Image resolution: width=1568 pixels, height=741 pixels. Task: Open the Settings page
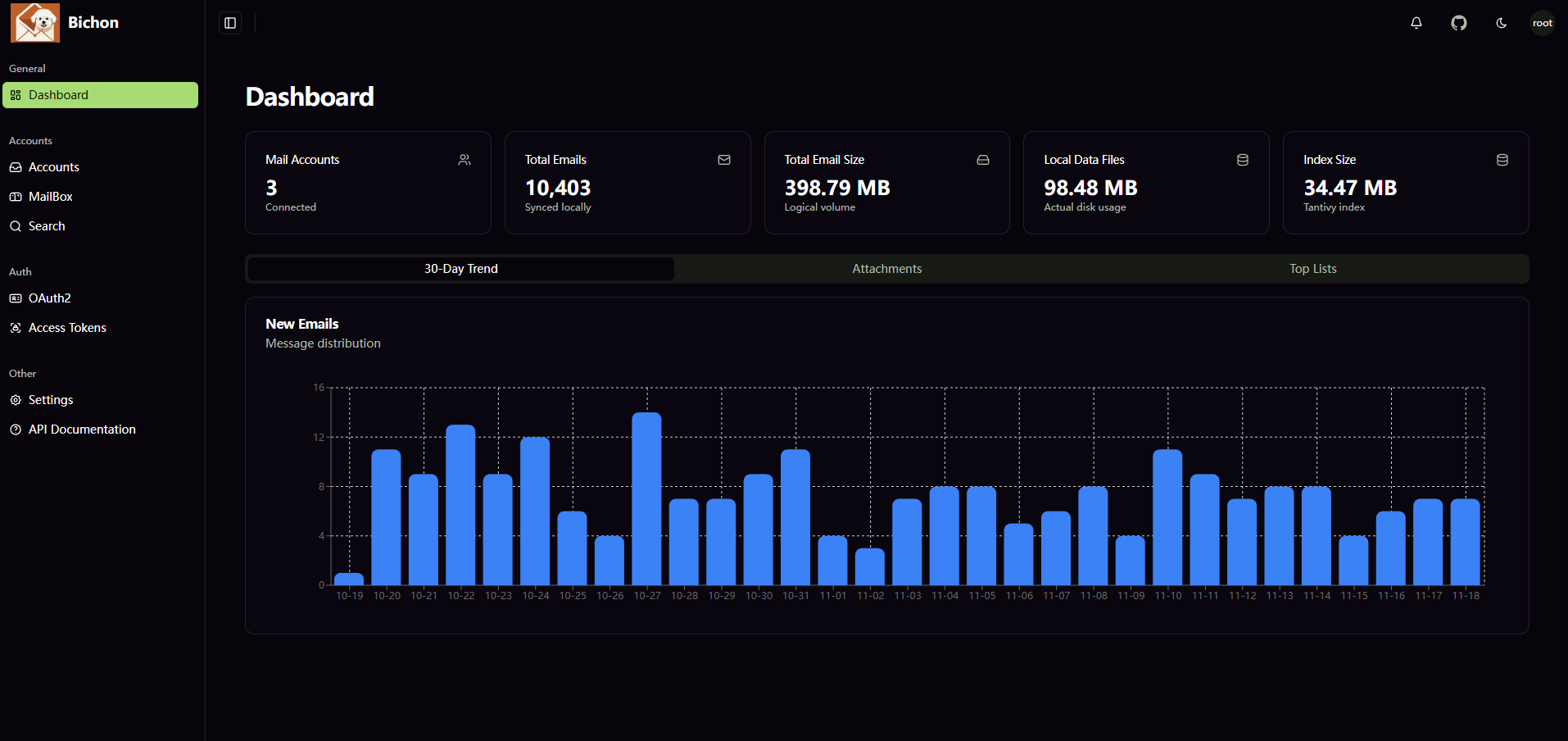click(51, 399)
